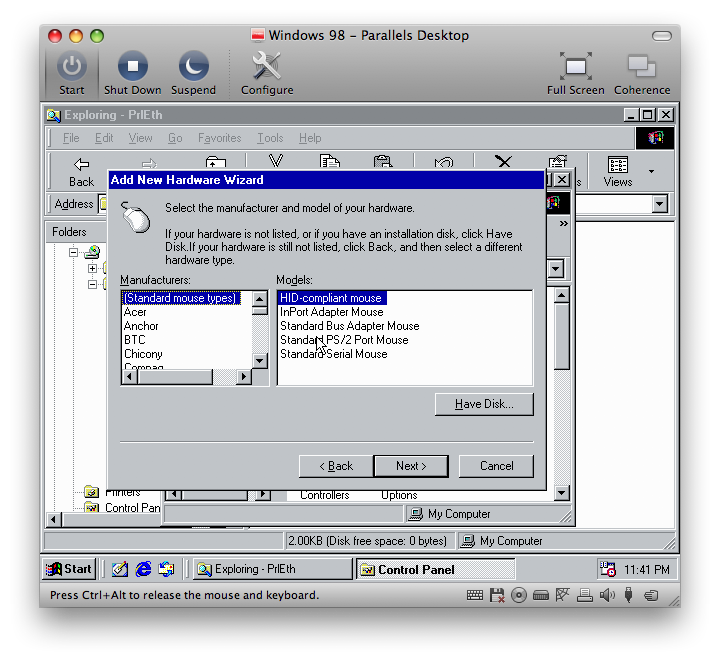720x662 pixels.
Task: Select BTC in Manufacturers list
Action: click(135, 340)
